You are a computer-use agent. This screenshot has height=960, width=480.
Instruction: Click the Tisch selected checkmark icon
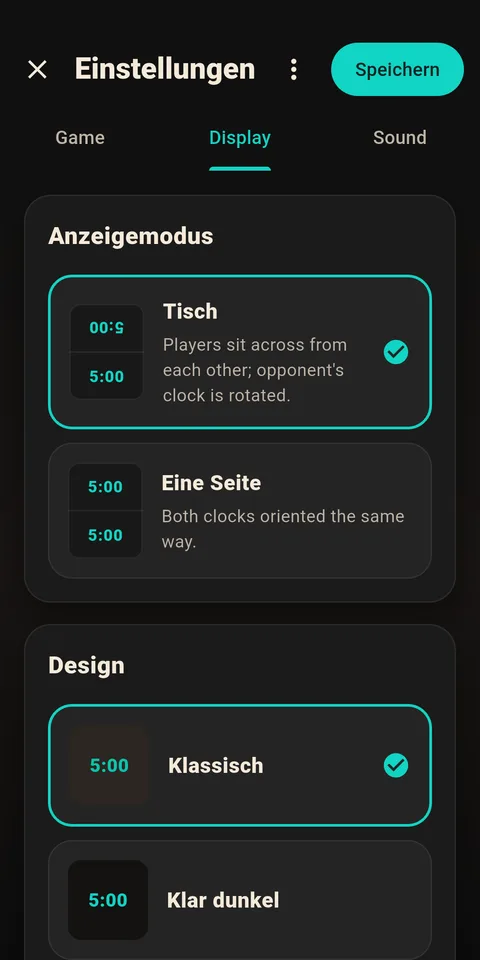coord(396,352)
